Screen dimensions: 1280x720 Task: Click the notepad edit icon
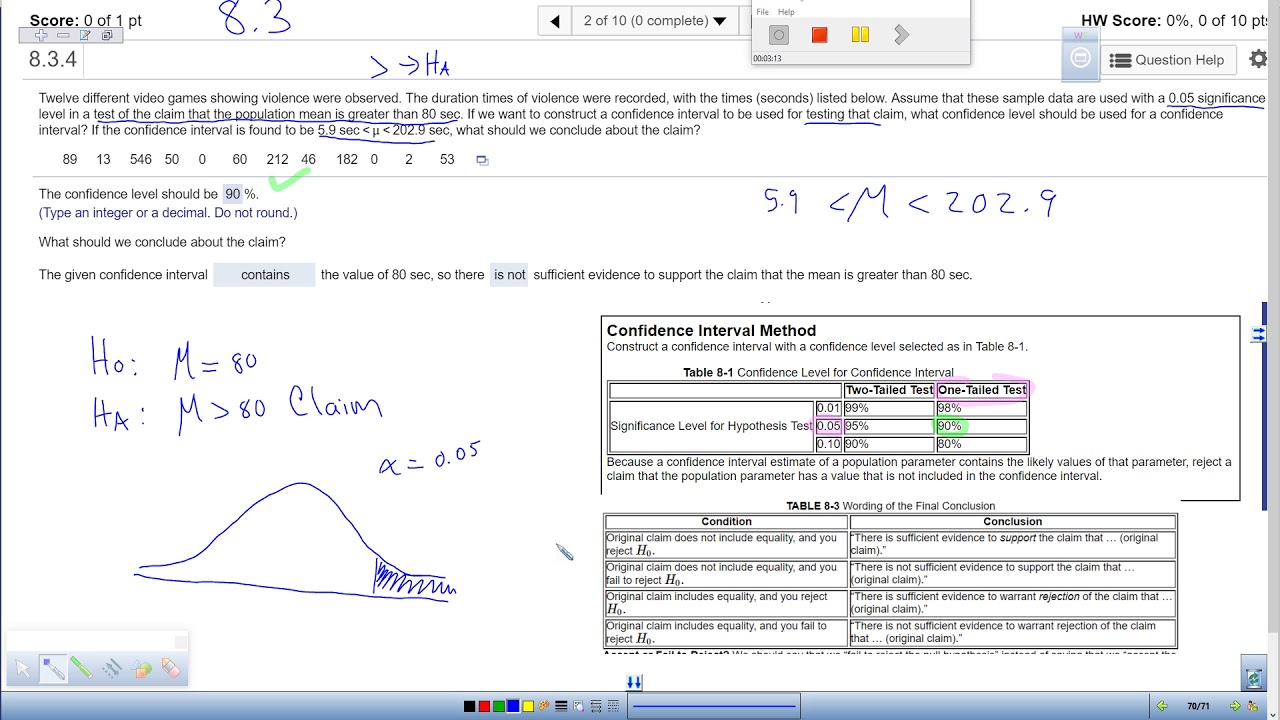click(85, 35)
